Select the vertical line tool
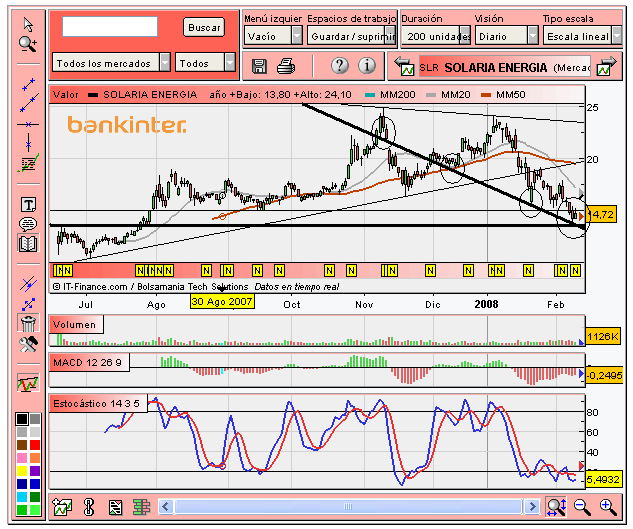Image resolution: width=633 pixels, height=529 pixels. point(28,142)
